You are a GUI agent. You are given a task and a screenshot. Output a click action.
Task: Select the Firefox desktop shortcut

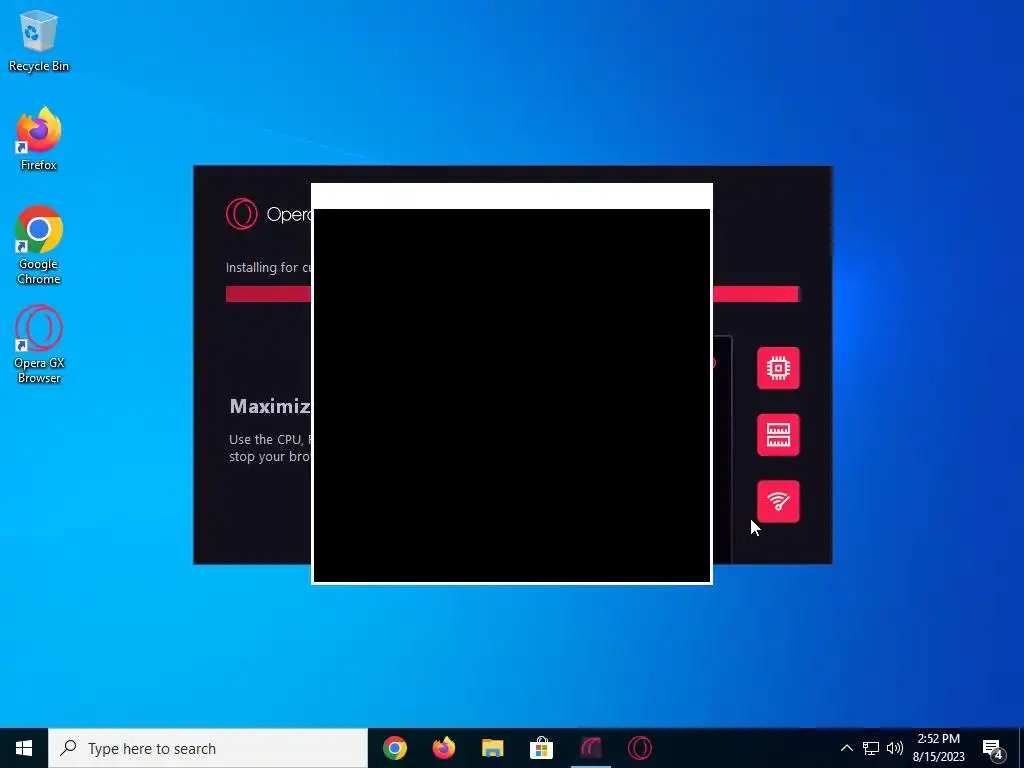[39, 139]
